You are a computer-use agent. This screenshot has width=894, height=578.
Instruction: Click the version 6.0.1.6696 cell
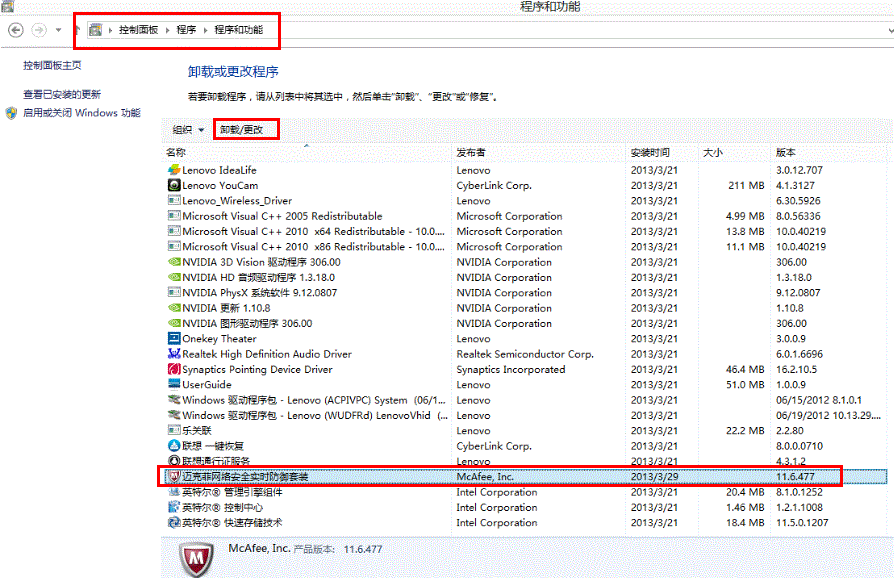pos(799,354)
